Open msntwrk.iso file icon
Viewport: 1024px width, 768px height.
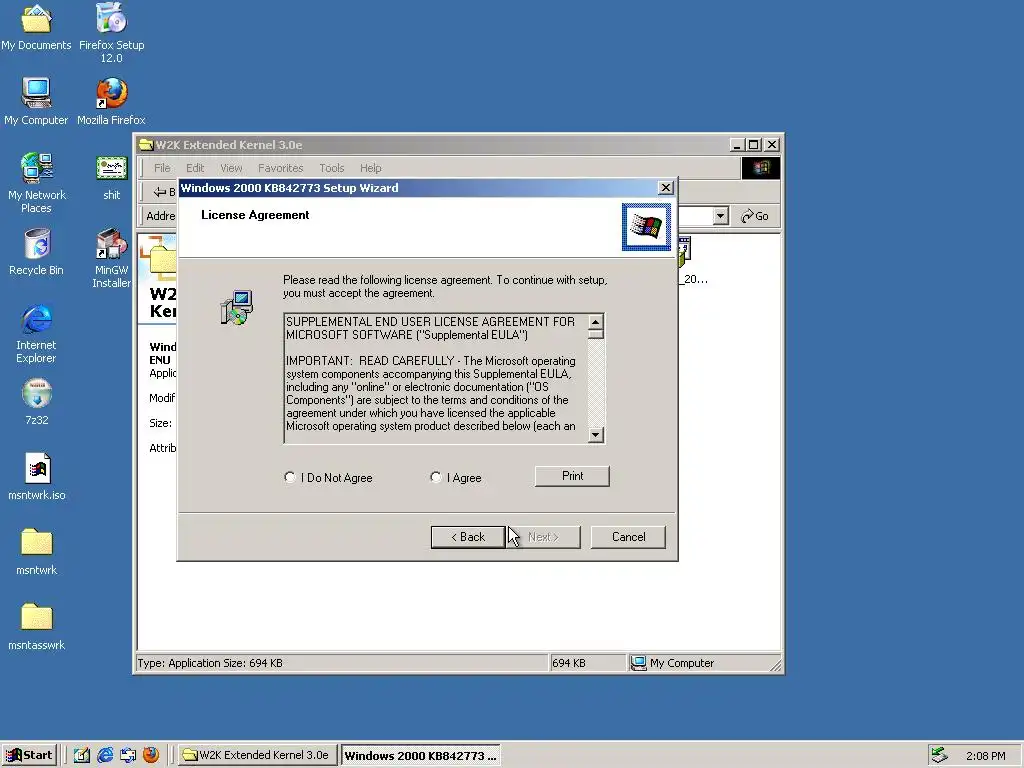[x=37, y=477]
